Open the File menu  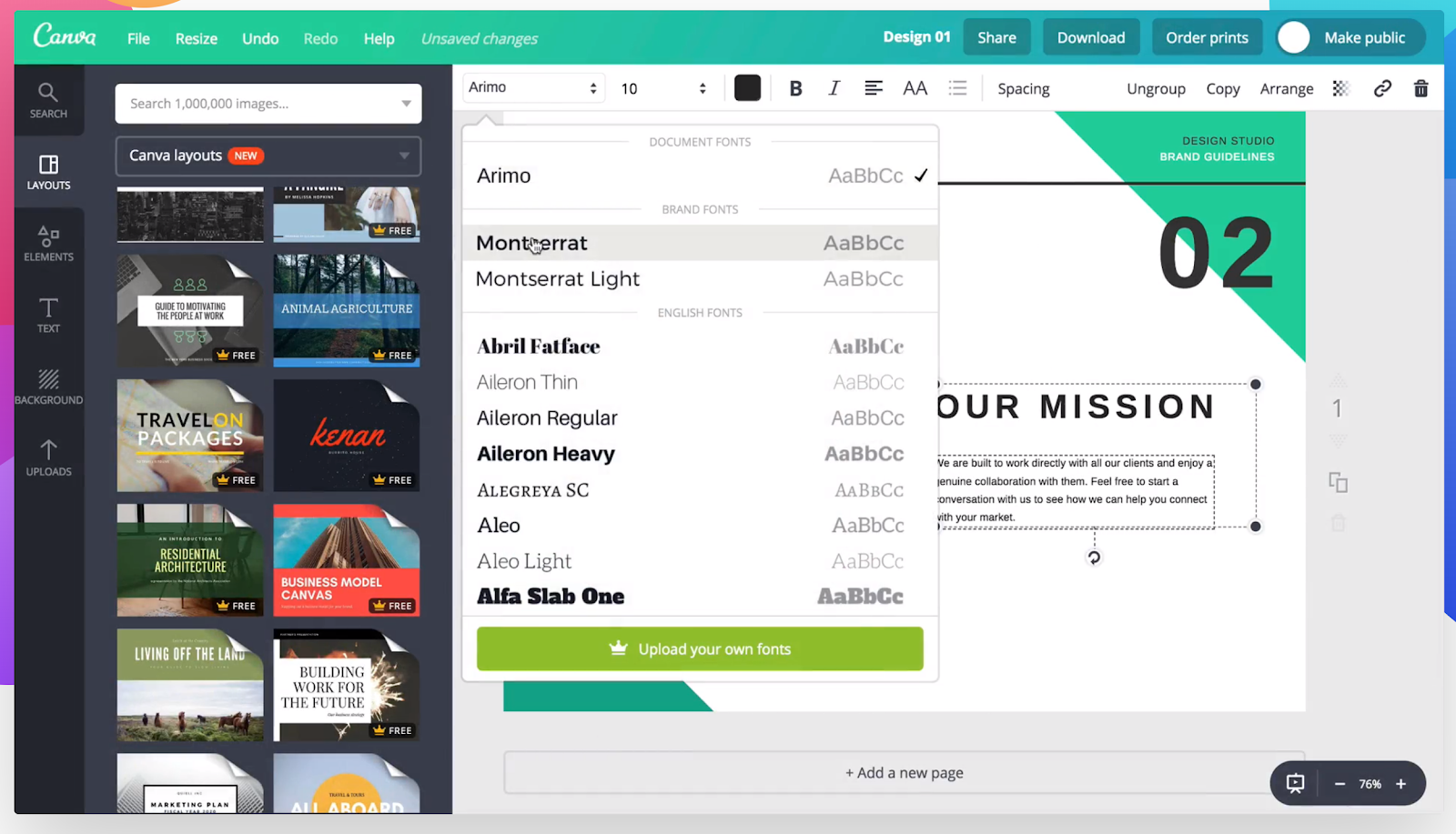(137, 38)
